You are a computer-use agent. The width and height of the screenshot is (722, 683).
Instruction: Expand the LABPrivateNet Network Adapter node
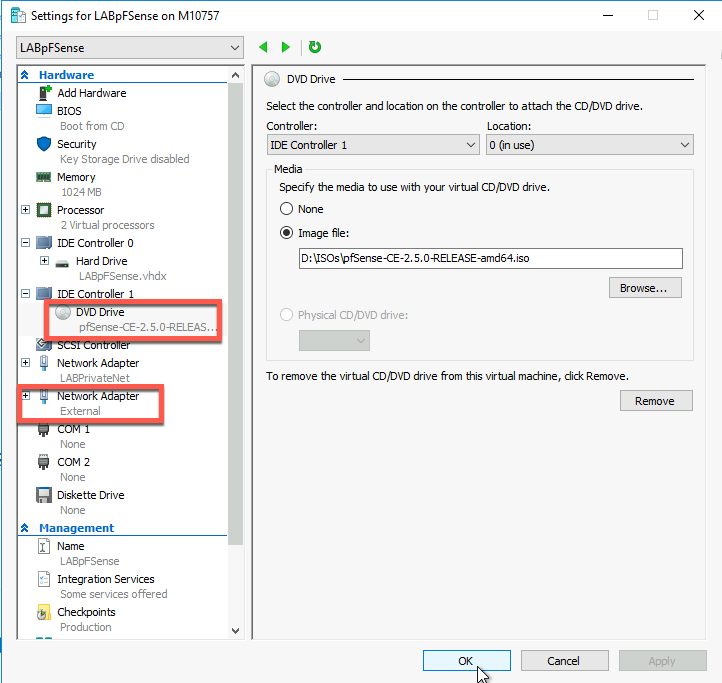[26, 362]
